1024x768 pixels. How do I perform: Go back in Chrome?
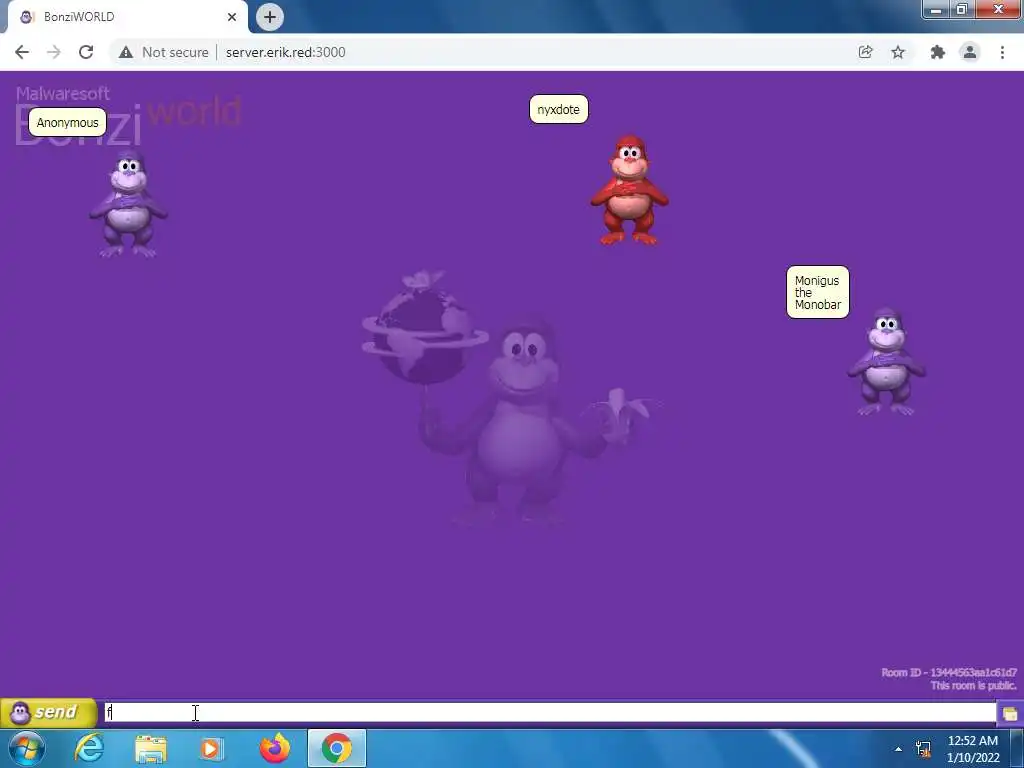pyautogui.click(x=22, y=52)
